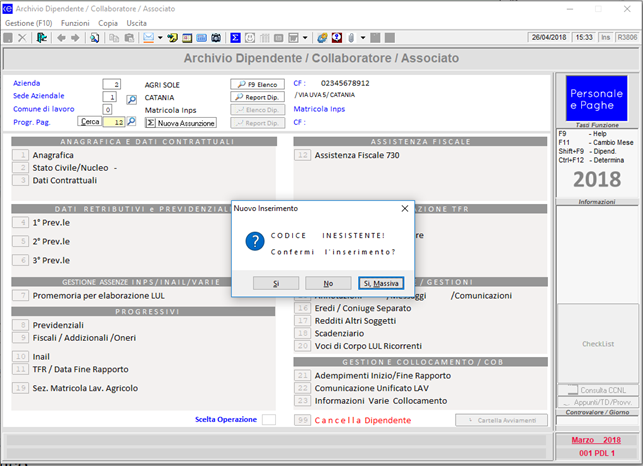Click the exit door toolbar icon
The image size is (643, 466).
[41, 38]
